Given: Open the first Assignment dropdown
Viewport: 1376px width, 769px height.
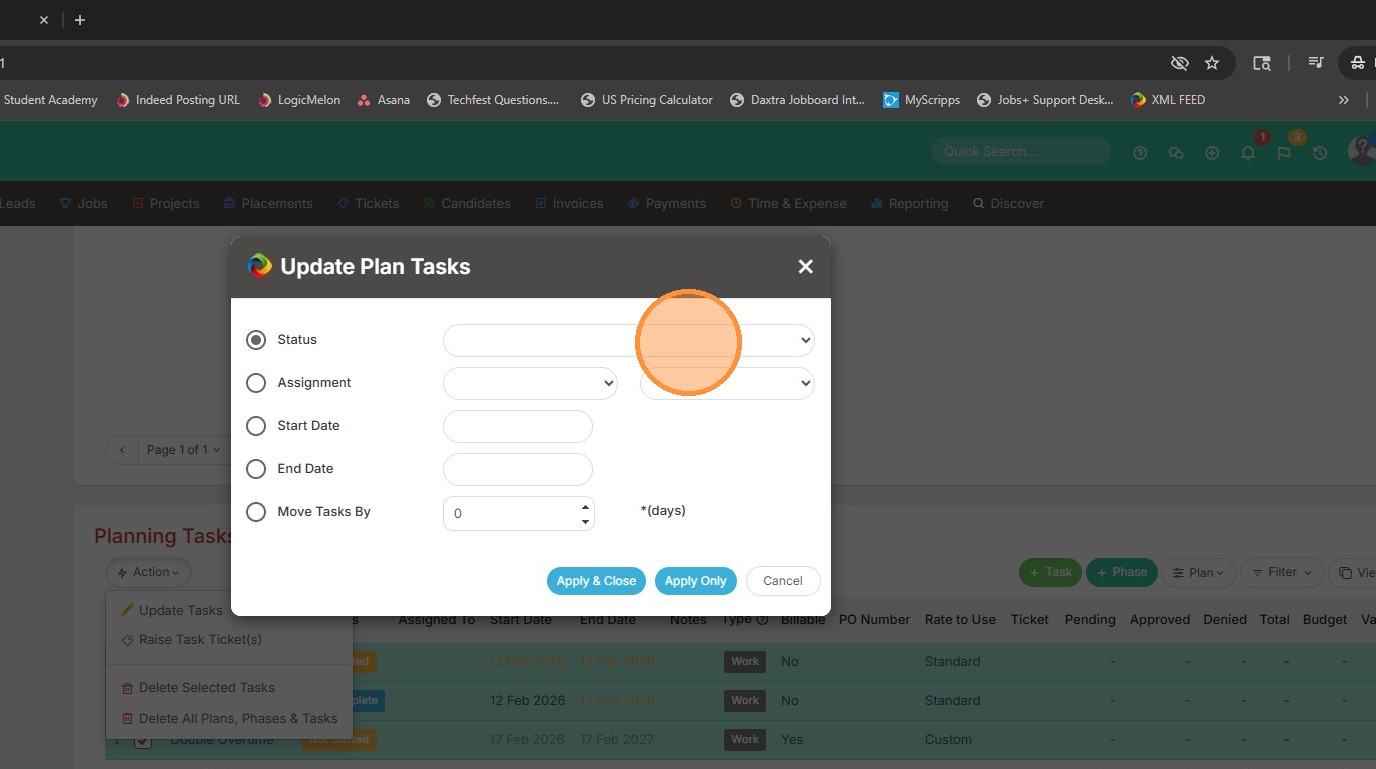Looking at the screenshot, I should pyautogui.click(x=530, y=383).
